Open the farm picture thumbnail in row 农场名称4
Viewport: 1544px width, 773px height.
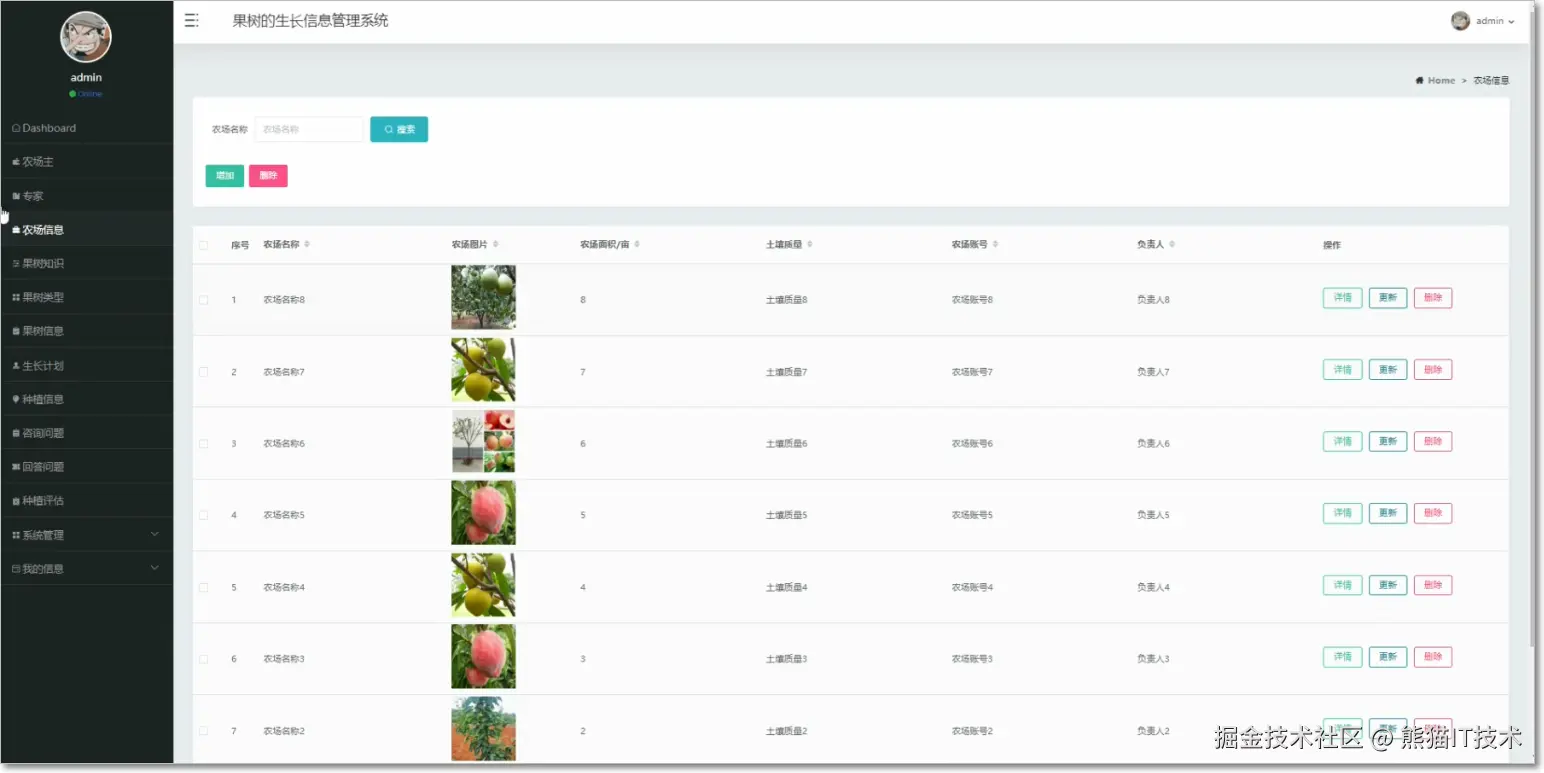[x=484, y=585]
